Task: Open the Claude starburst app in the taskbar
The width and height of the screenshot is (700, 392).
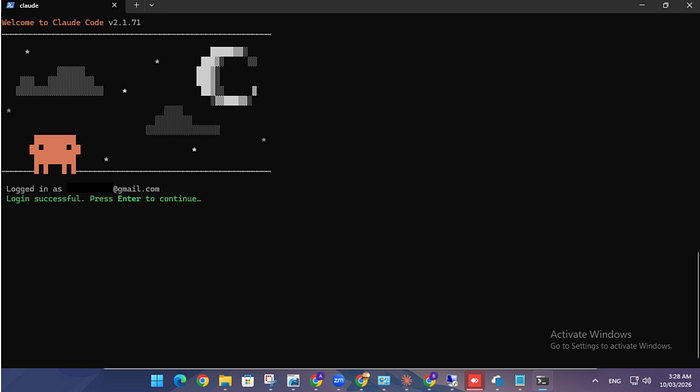Action: (x=406, y=381)
